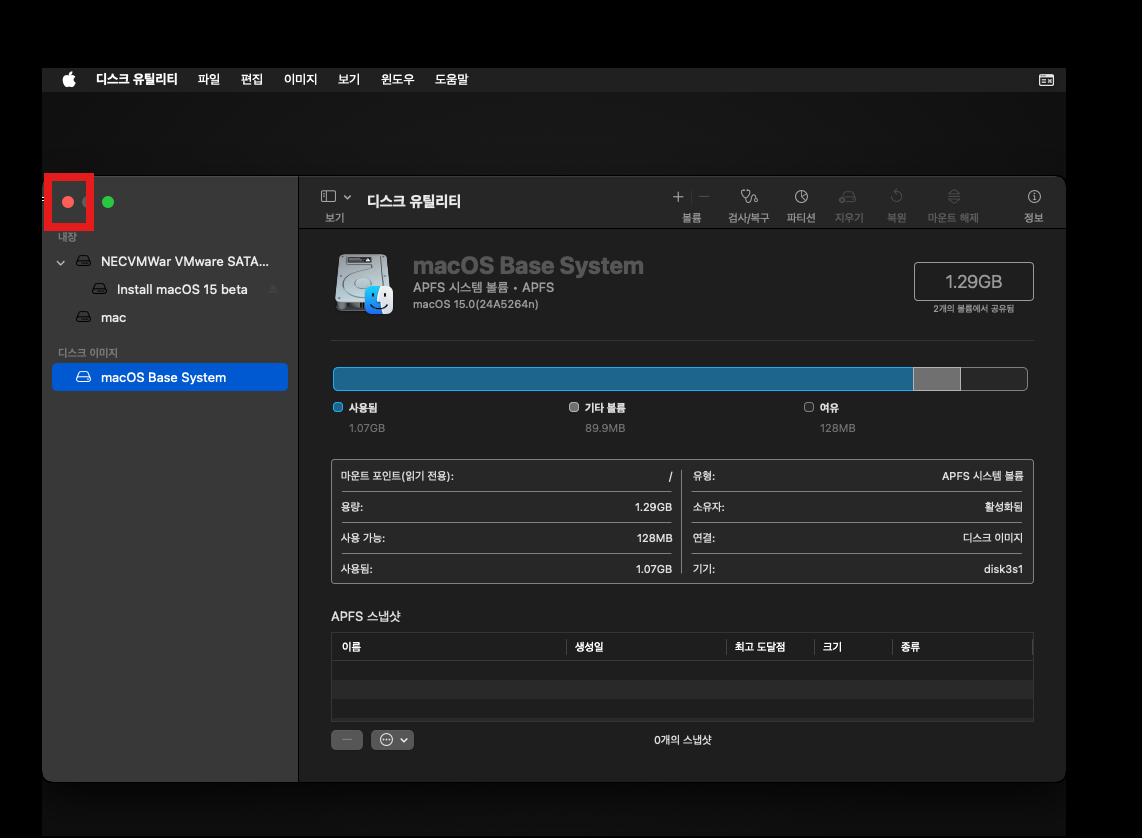
Task: Click the 마운트 해제 unmount icon
Action: [953, 197]
